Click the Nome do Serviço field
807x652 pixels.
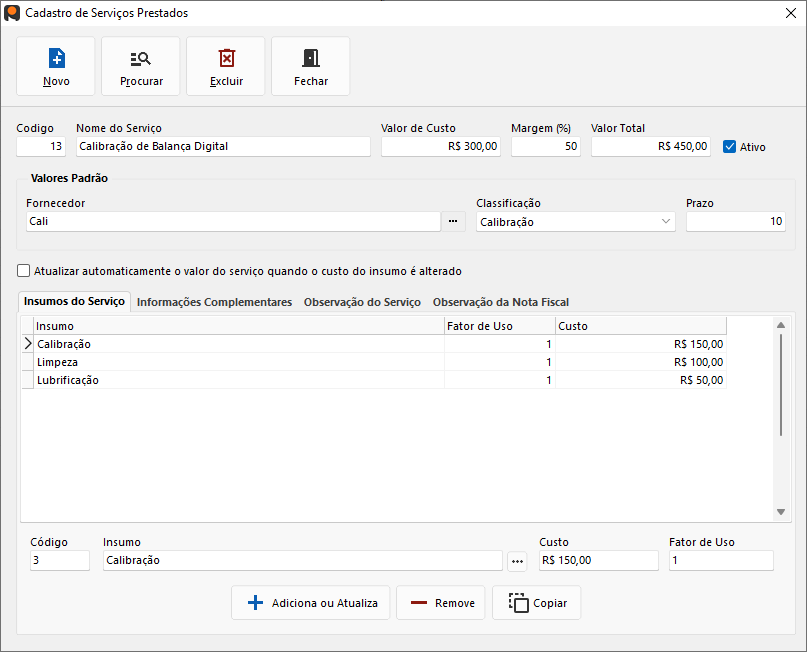(223, 146)
